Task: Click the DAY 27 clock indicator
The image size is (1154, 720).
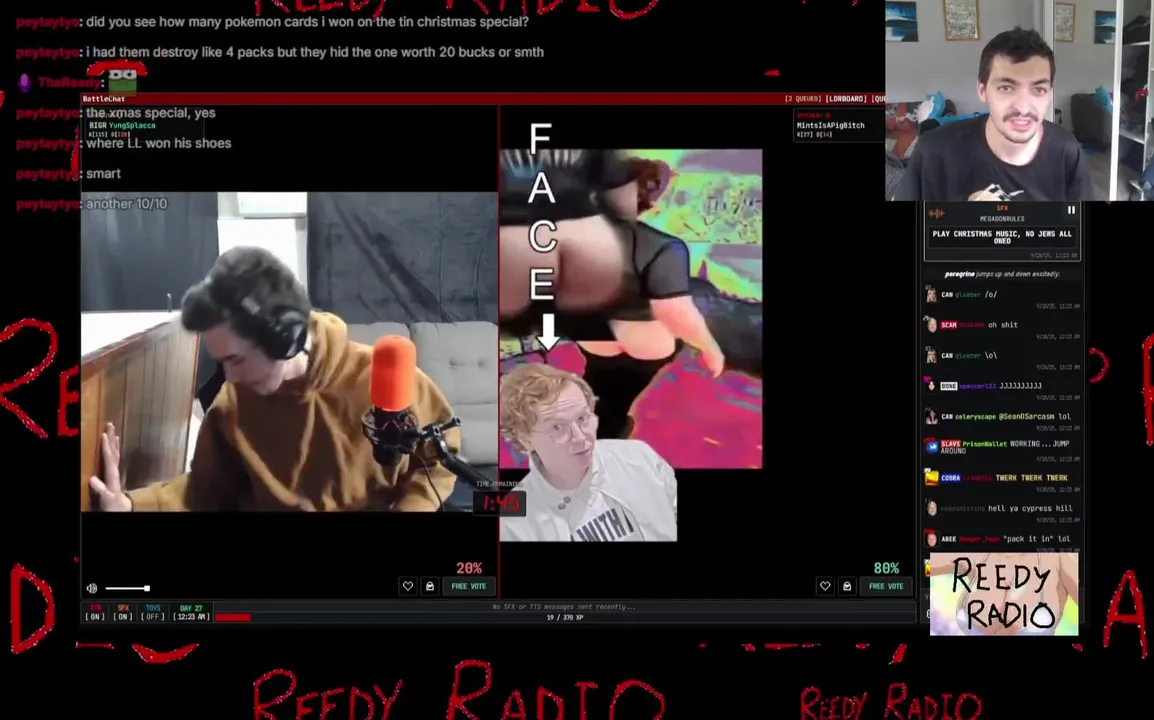Action: click(191, 613)
